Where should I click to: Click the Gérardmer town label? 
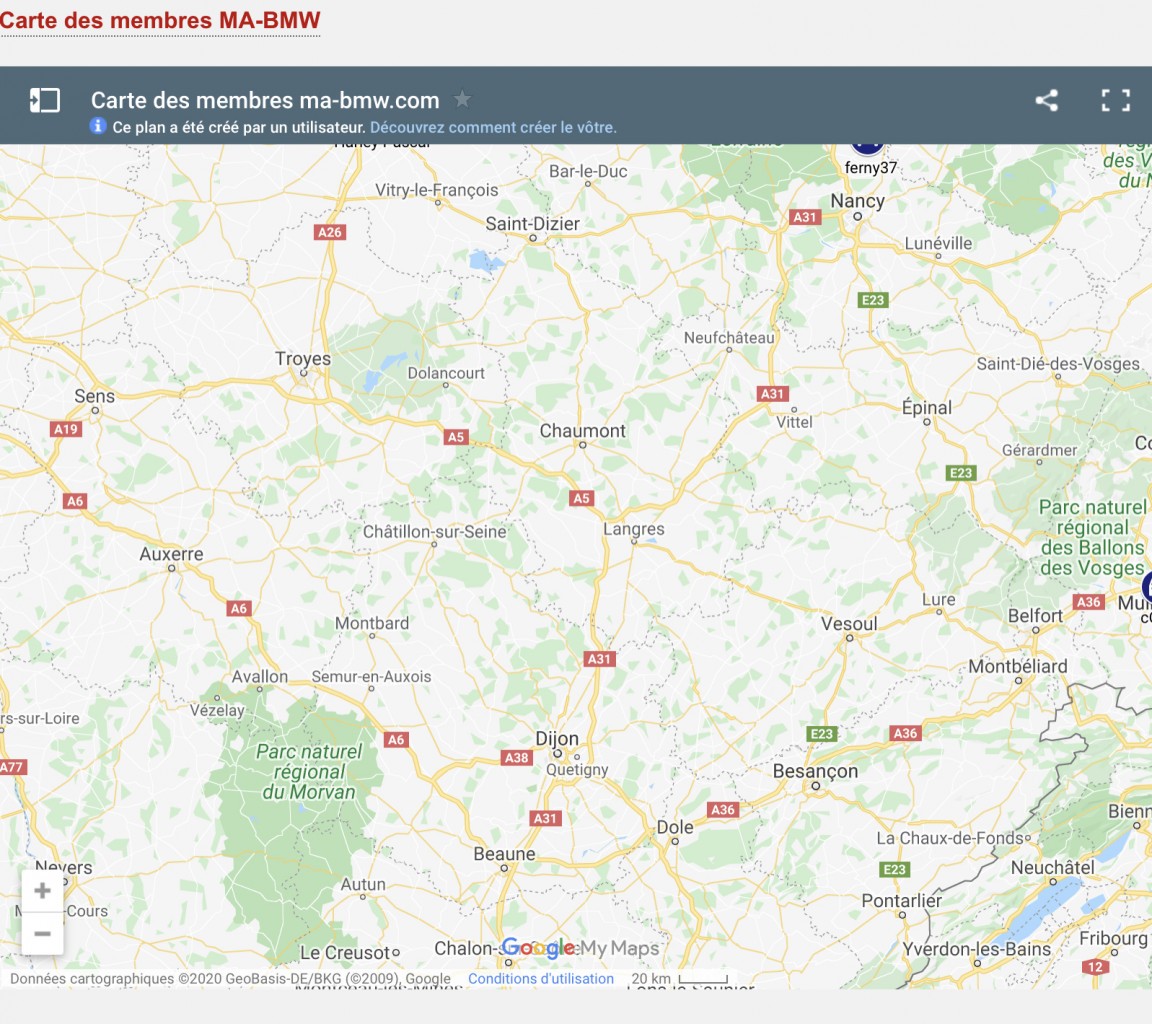(1039, 450)
